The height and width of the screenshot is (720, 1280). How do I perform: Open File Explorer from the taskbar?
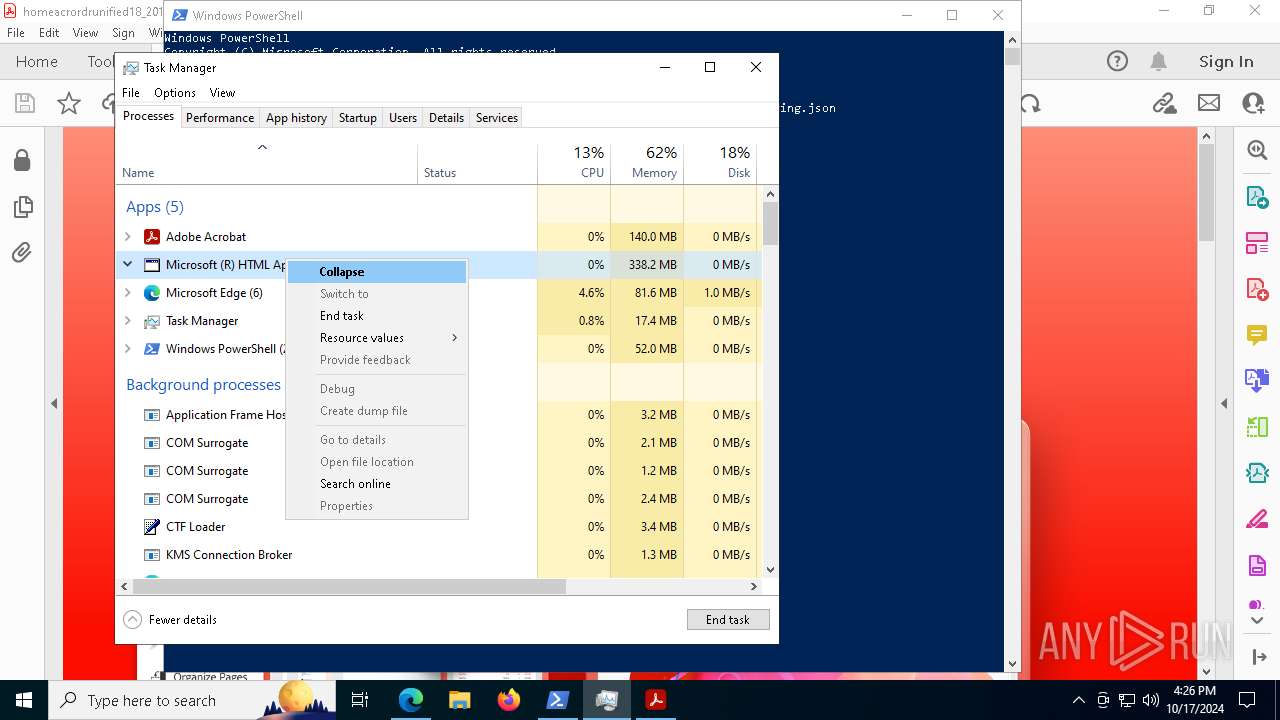[460, 700]
